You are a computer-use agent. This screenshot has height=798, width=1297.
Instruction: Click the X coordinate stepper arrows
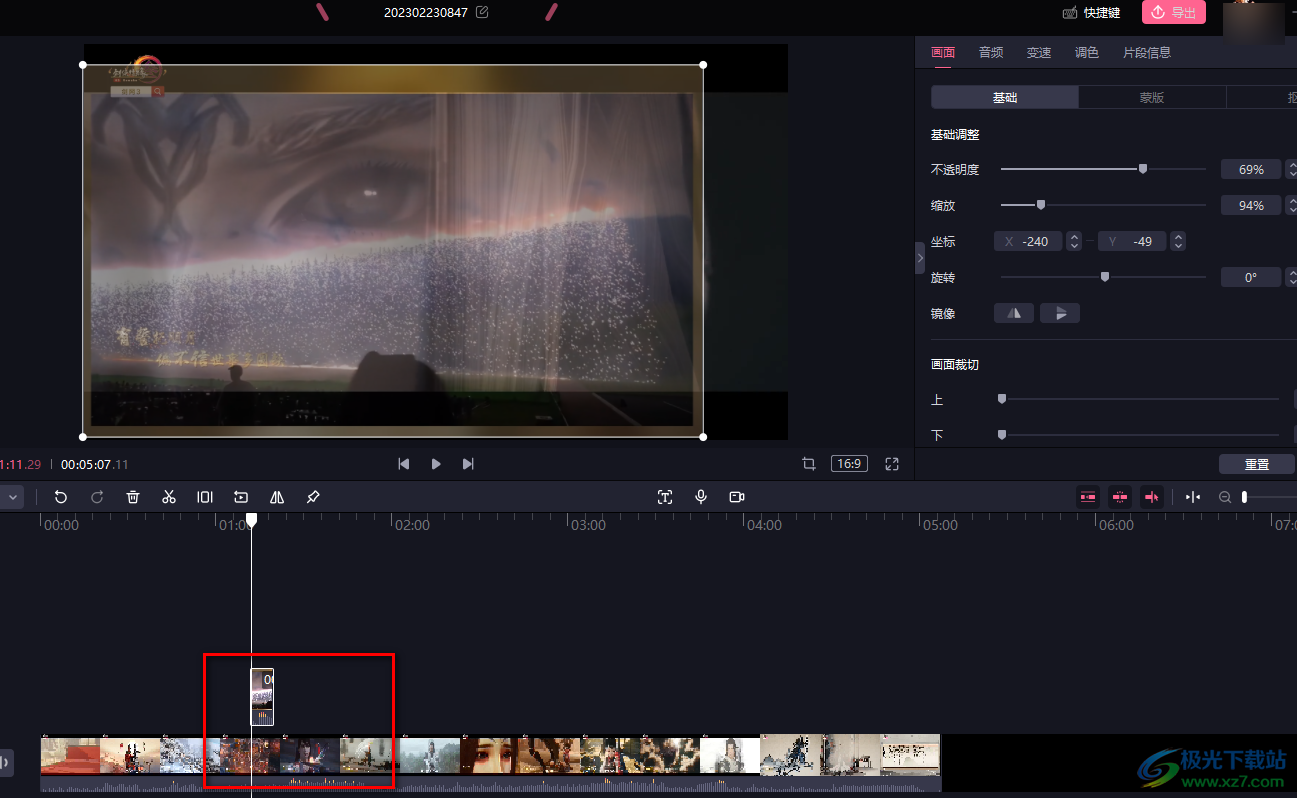coord(1074,241)
